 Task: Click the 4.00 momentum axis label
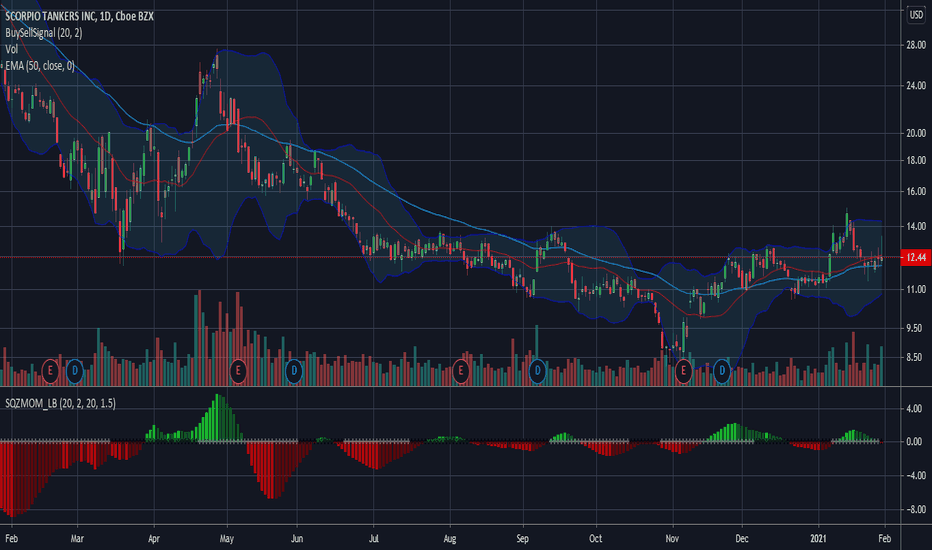tap(914, 408)
